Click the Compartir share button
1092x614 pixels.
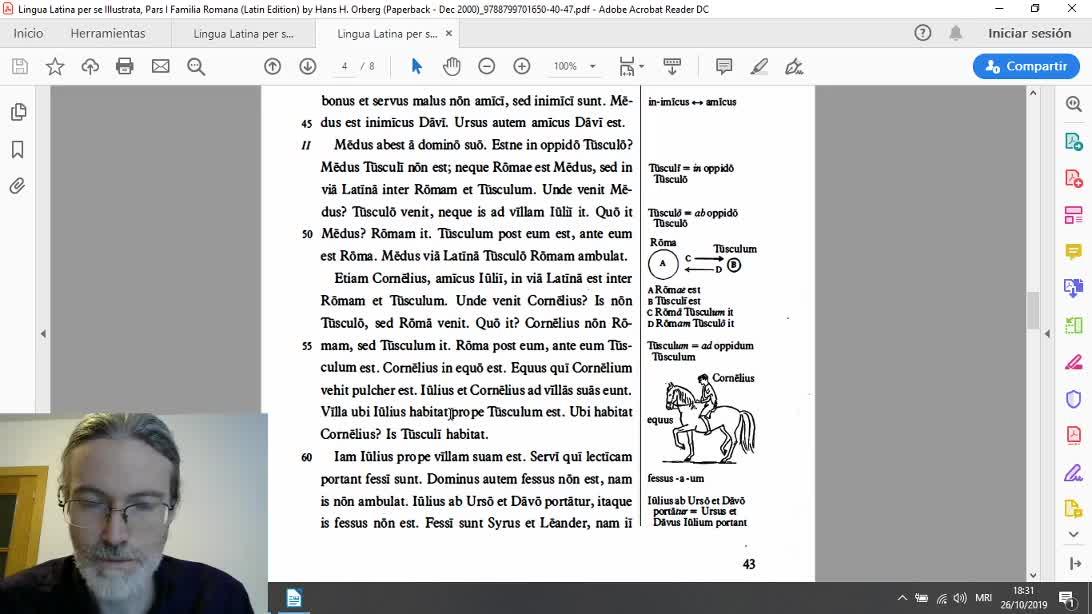[x=1026, y=66]
